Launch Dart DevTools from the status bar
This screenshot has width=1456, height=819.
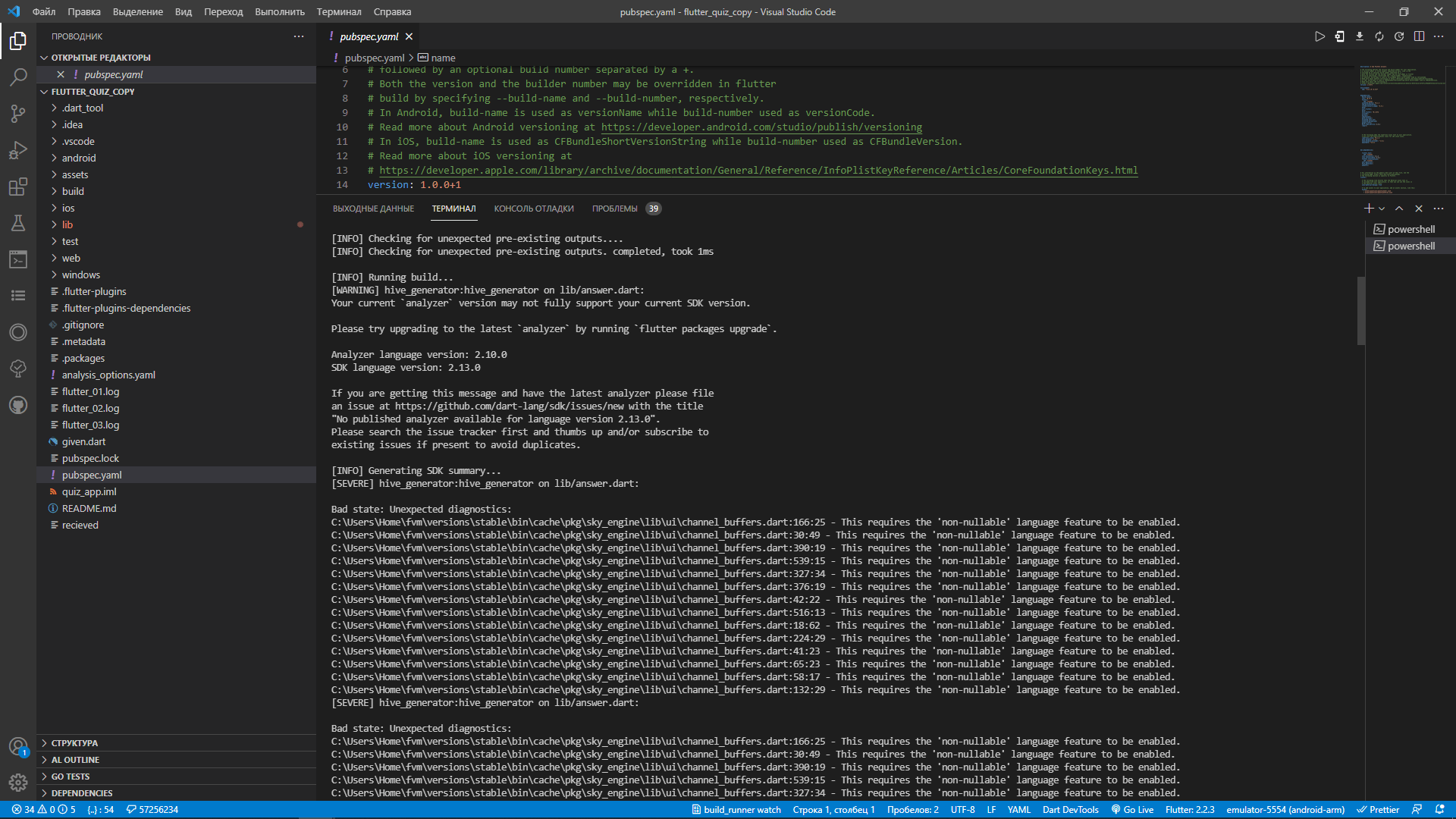pos(1069,809)
